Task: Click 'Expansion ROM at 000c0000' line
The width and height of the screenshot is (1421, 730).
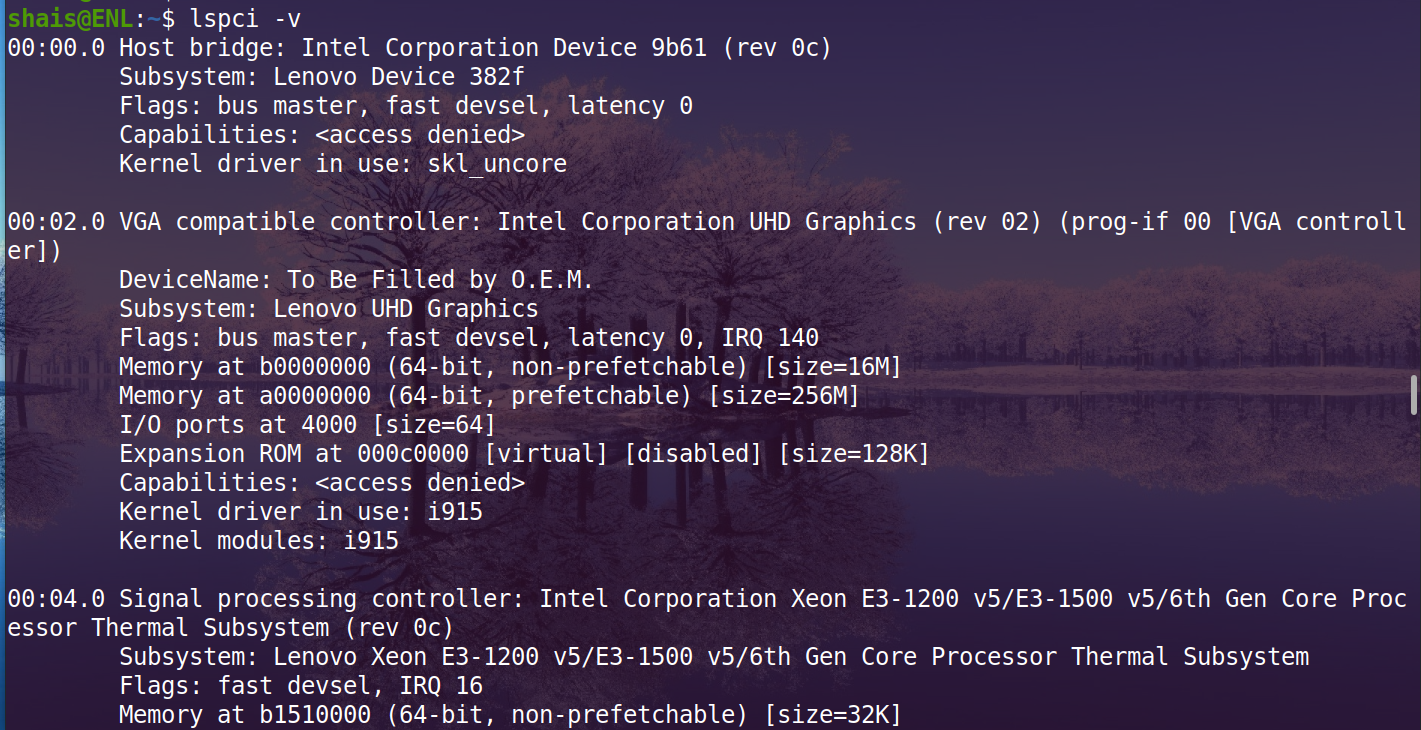Action: (x=524, y=454)
